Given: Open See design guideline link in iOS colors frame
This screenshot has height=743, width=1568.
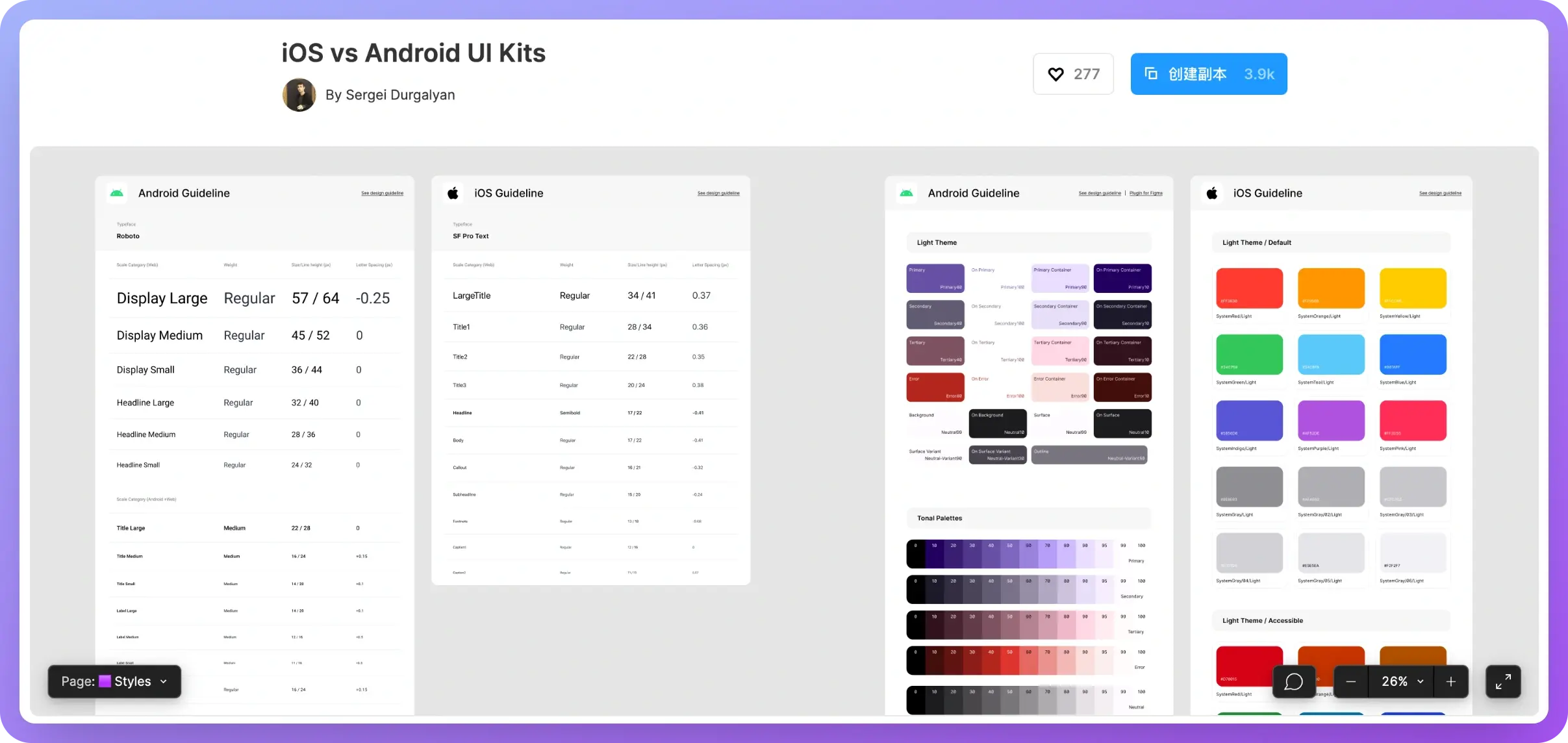Looking at the screenshot, I should (x=1440, y=193).
